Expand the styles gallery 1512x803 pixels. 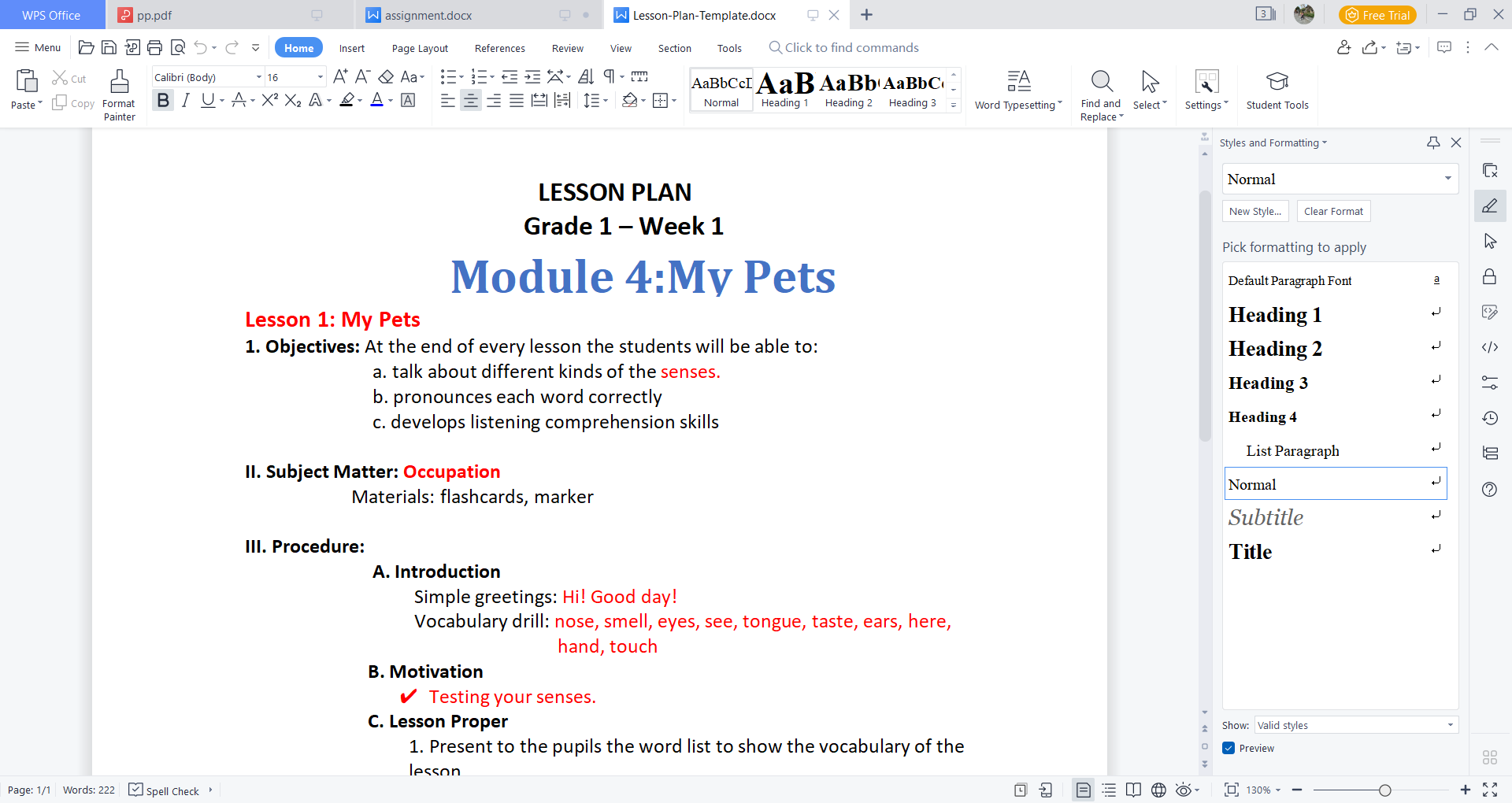[x=954, y=105]
